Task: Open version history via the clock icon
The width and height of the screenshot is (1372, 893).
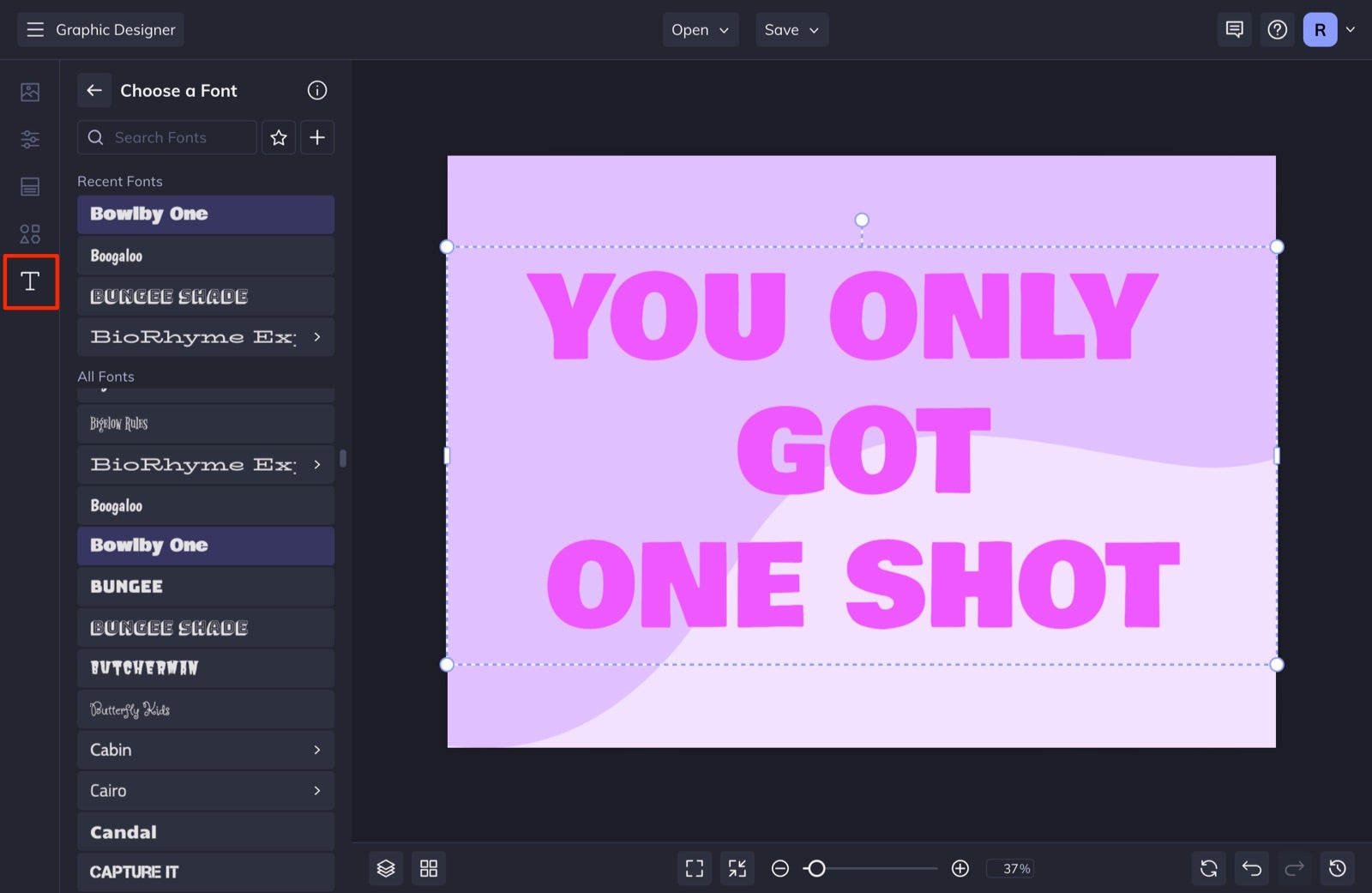Action: click(1339, 868)
